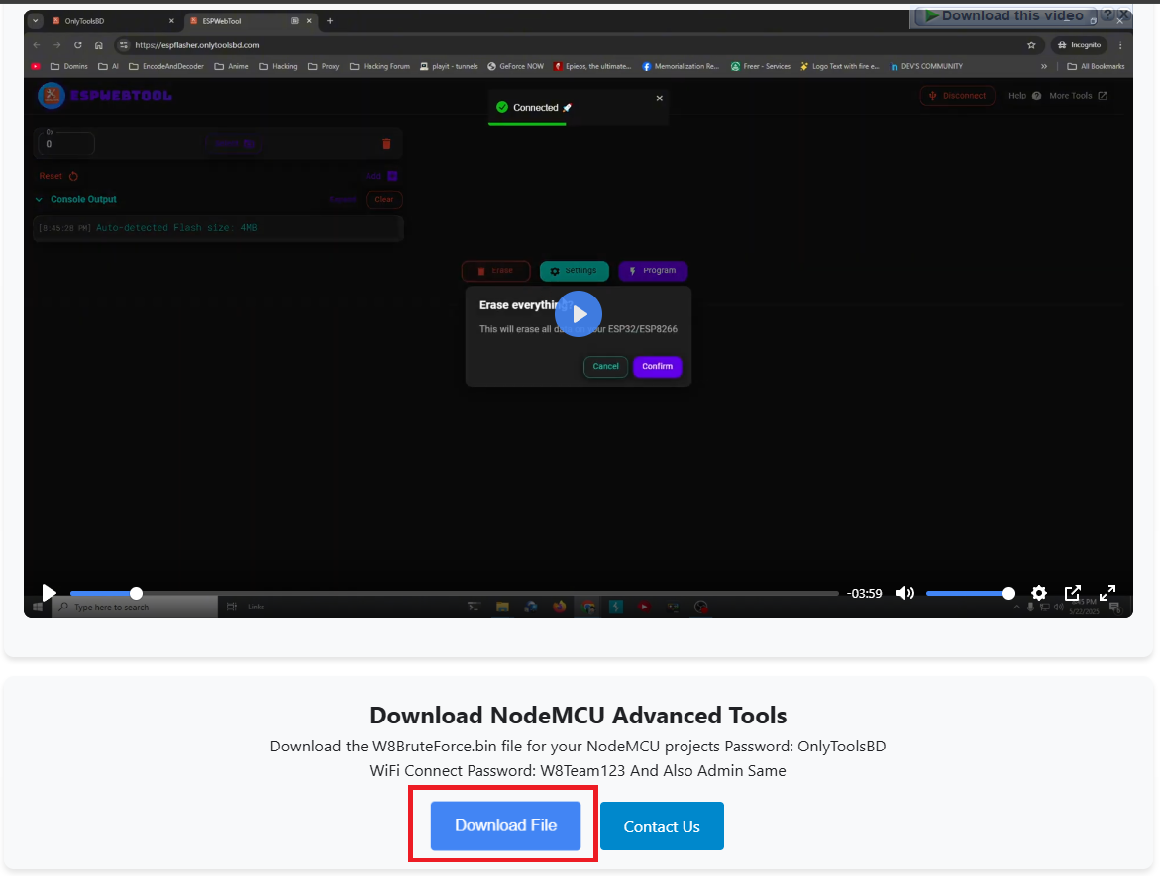Click the 'Type here to search' taskbar box
This screenshot has width=1160, height=876.
(x=135, y=607)
